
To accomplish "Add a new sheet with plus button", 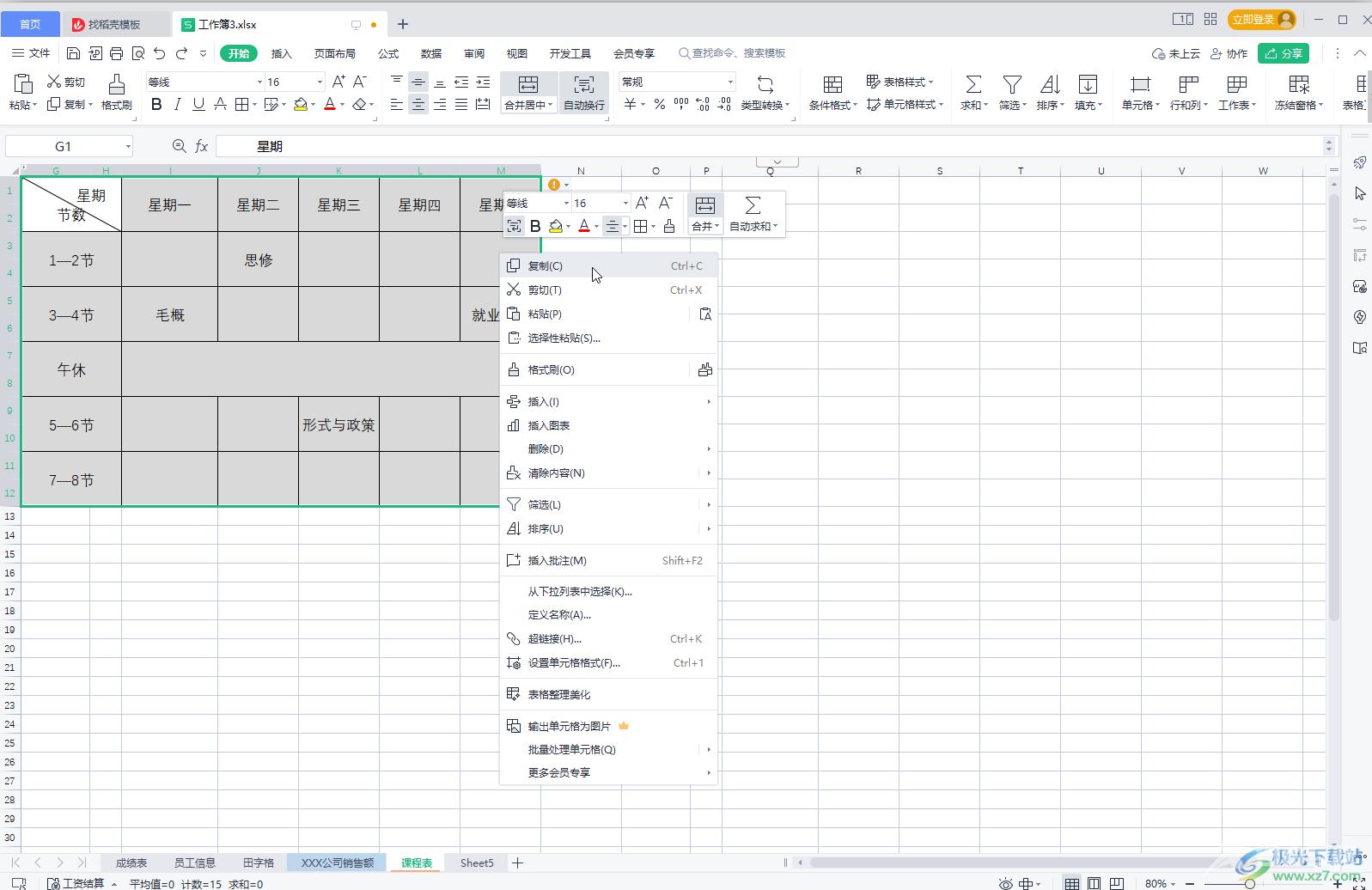I will [x=517, y=863].
